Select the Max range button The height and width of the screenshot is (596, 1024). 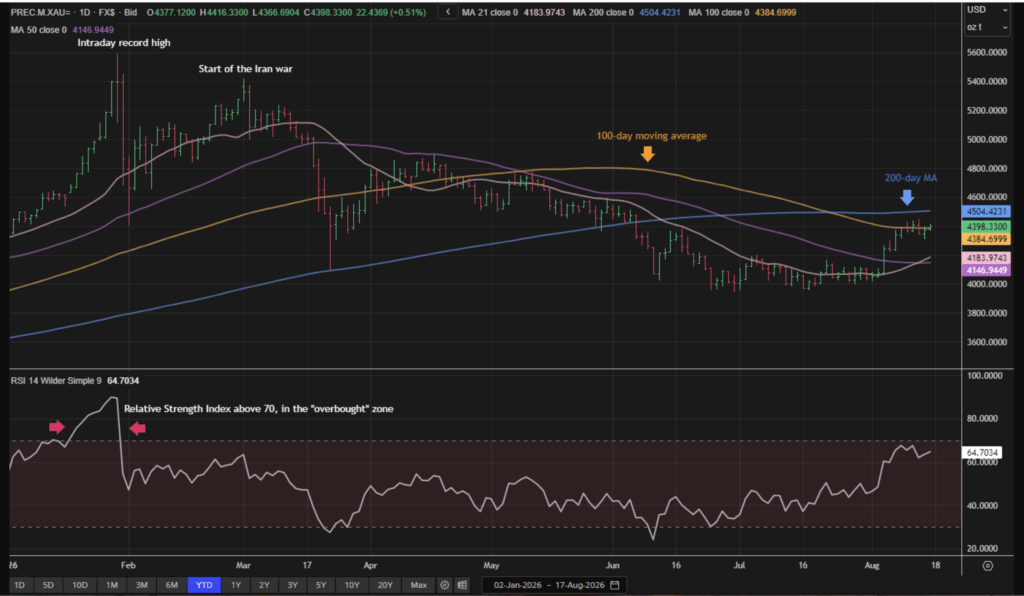click(418, 585)
